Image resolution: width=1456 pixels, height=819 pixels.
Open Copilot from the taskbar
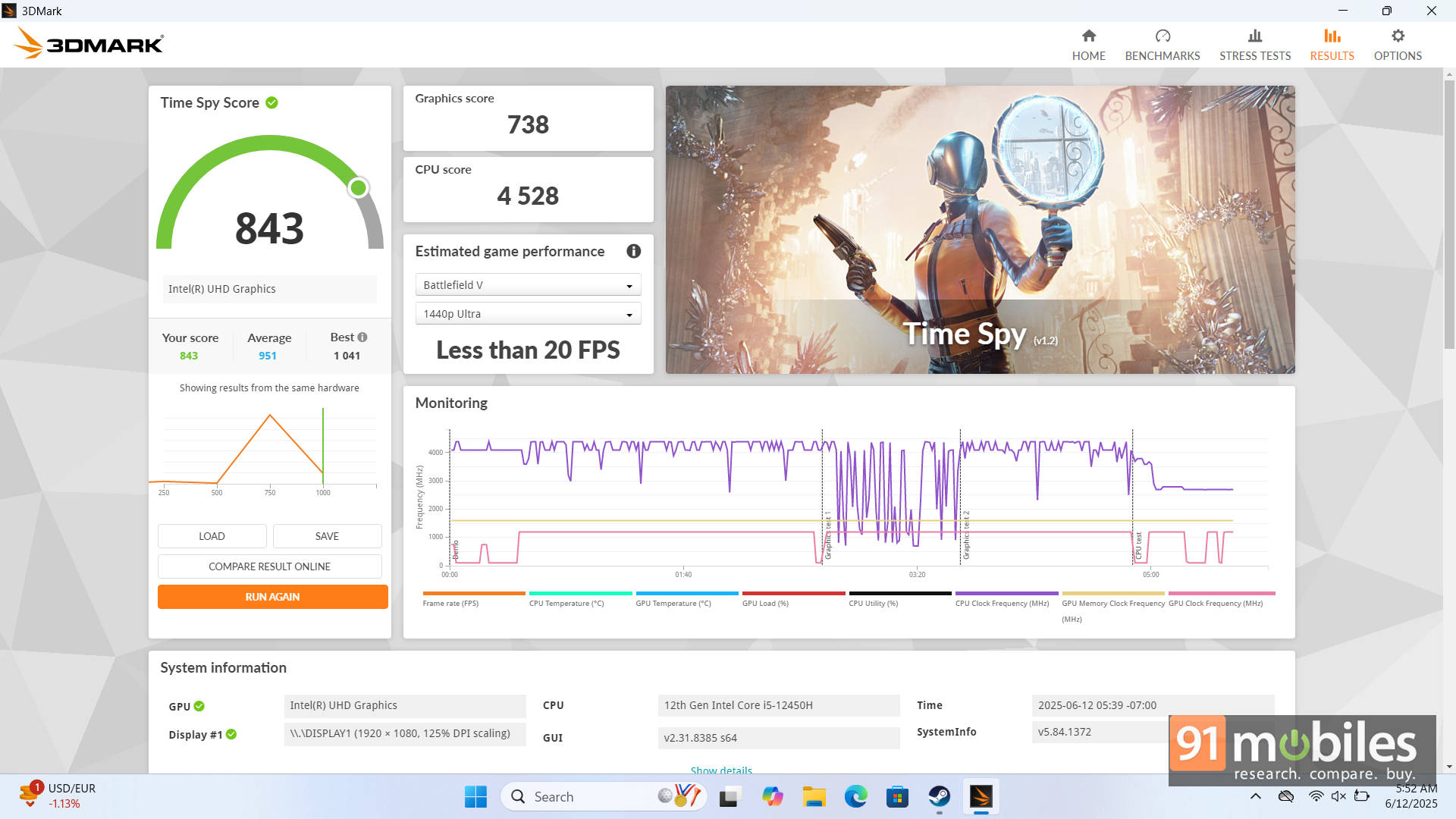coord(772,796)
